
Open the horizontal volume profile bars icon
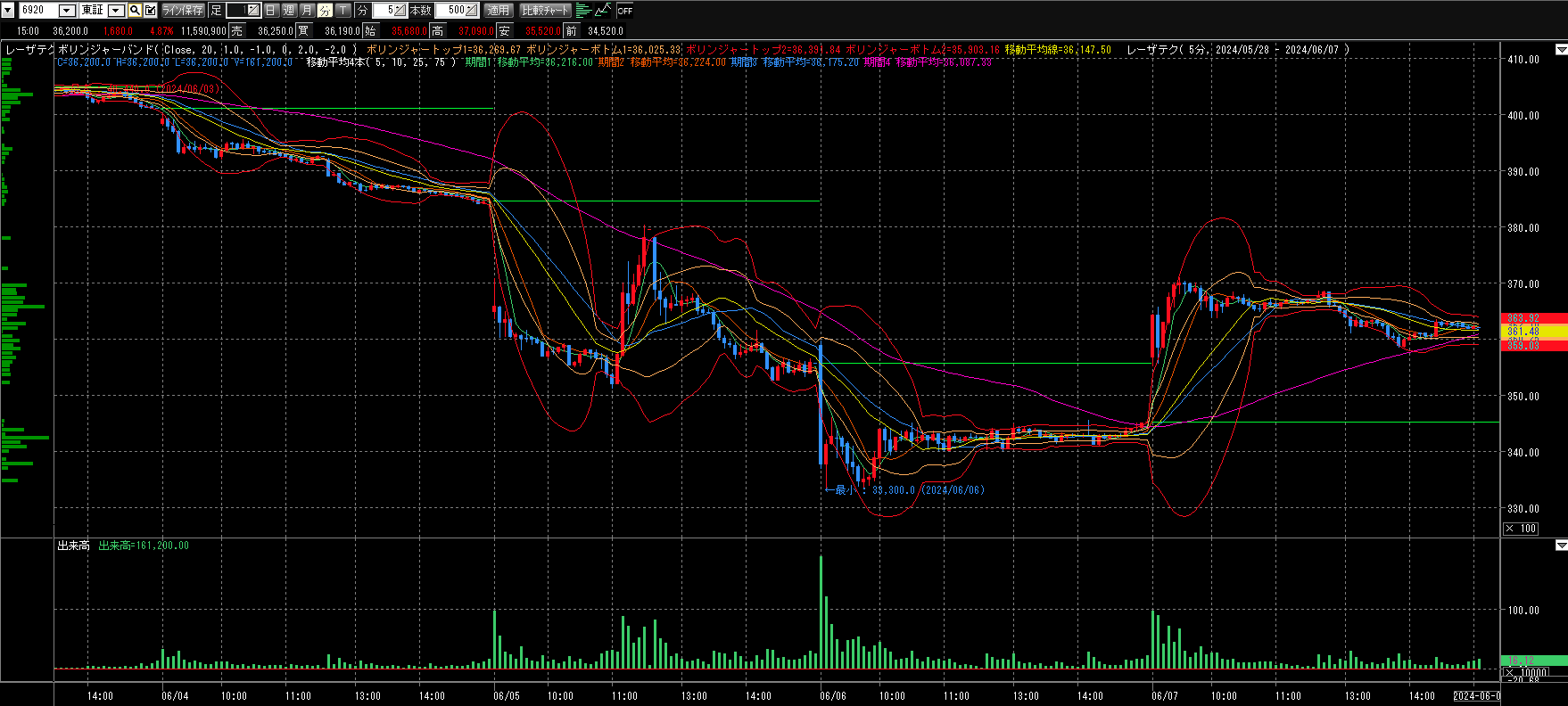tap(583, 11)
